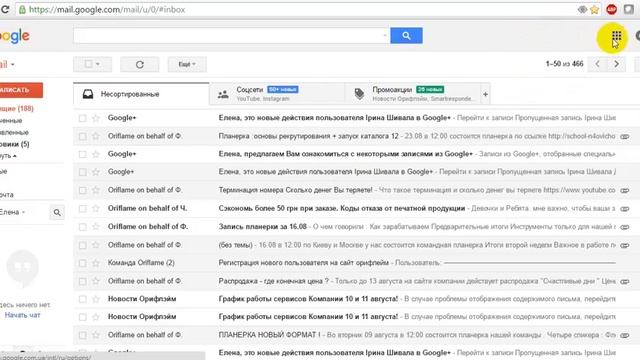Click attachment icon on Терминация номера email
The height and width of the screenshot is (360, 640).
(x=624, y=191)
